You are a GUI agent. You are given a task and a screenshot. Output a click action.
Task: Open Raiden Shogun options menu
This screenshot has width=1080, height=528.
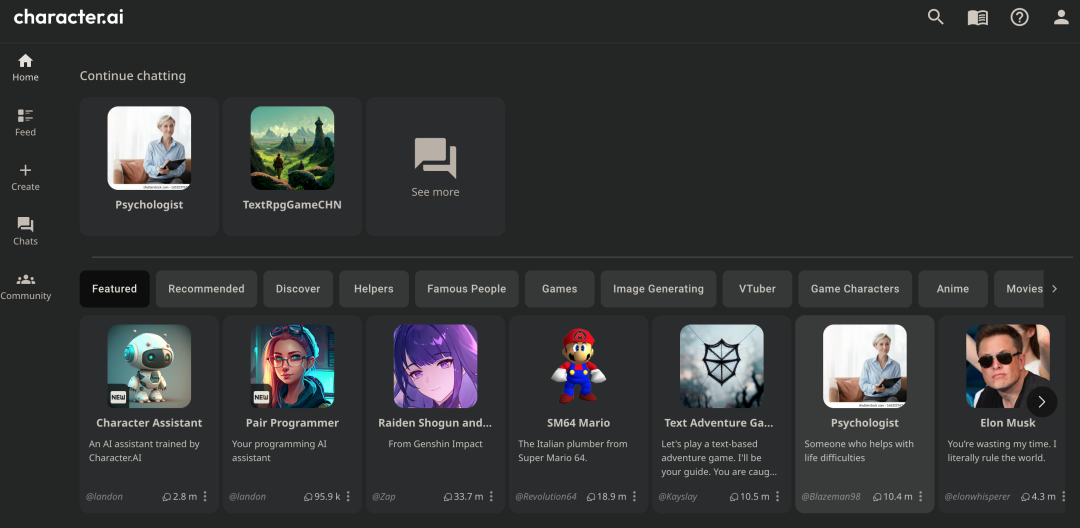point(491,496)
